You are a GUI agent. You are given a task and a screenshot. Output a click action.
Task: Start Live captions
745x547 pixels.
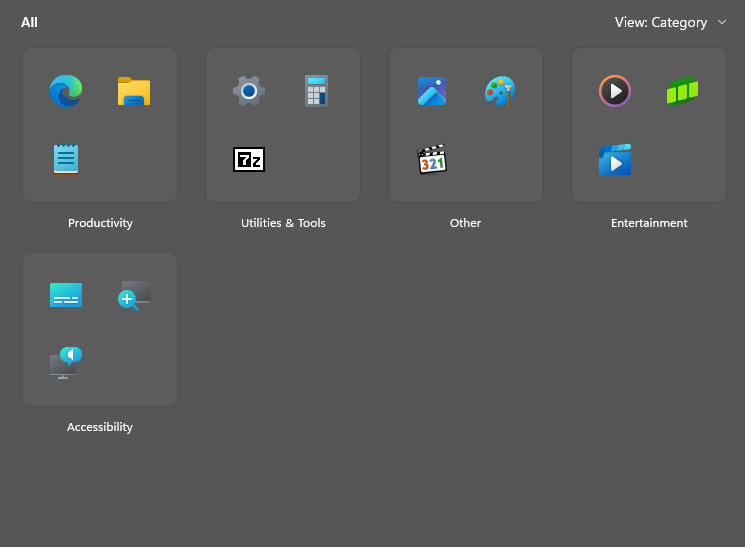click(x=66, y=296)
